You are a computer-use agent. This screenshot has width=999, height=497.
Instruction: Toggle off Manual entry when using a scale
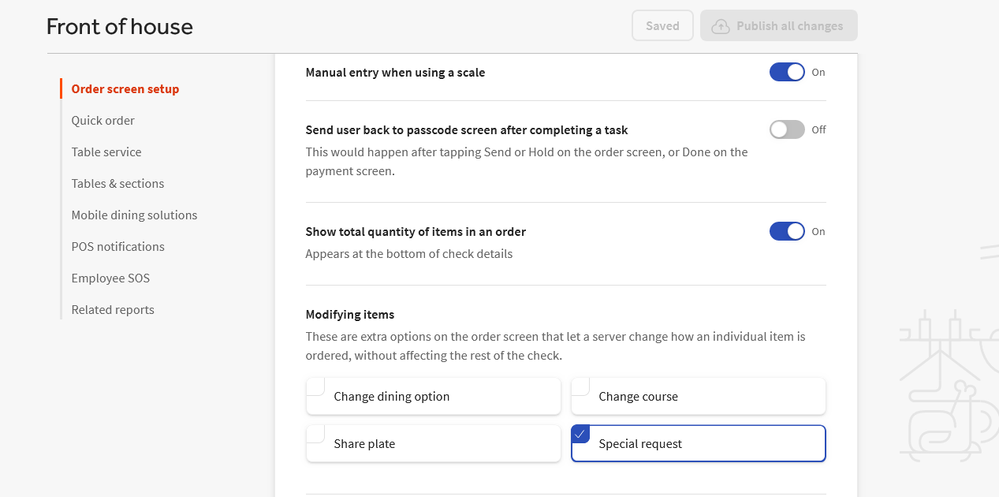(x=786, y=72)
